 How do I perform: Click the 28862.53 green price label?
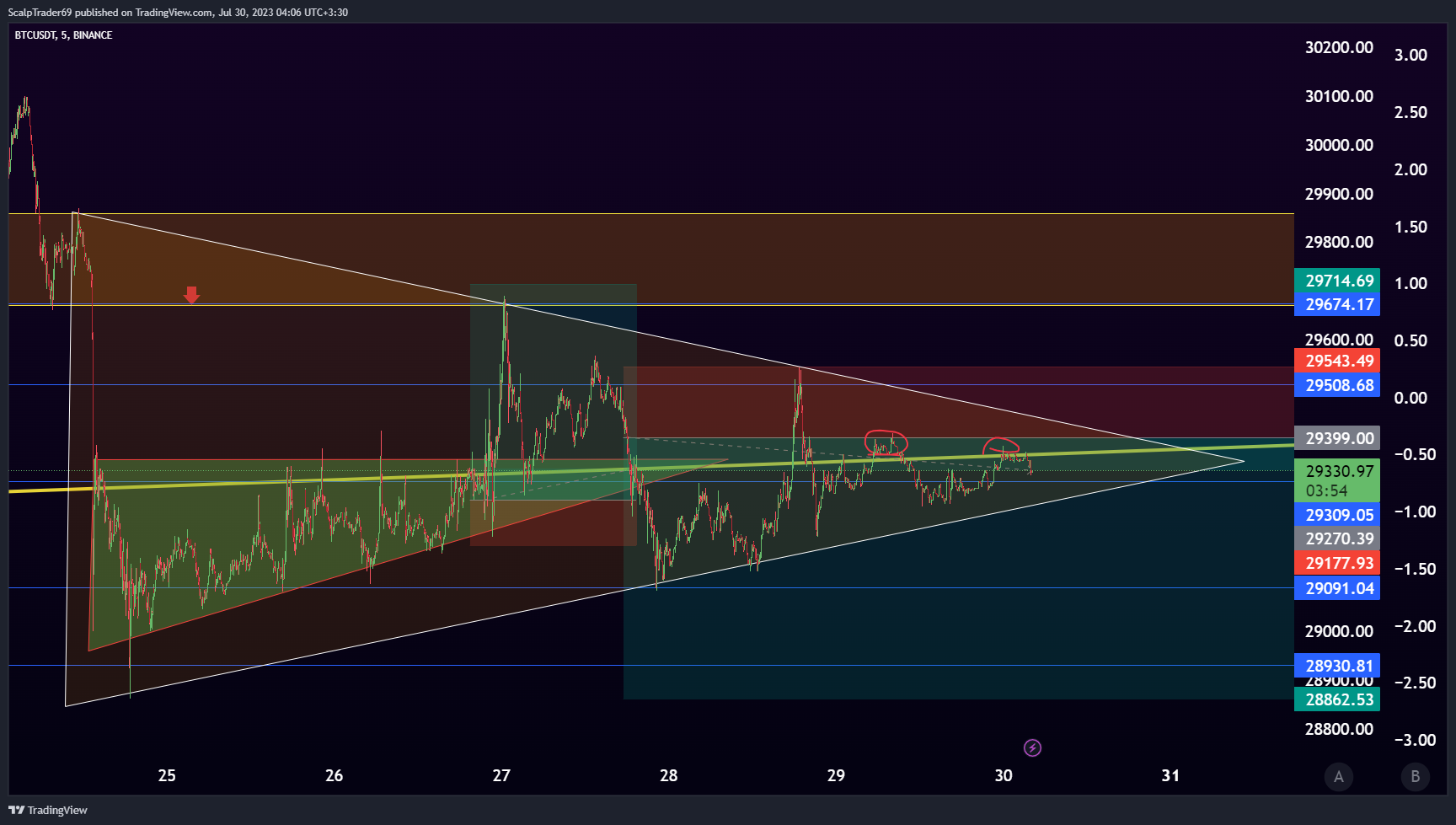coord(1337,699)
